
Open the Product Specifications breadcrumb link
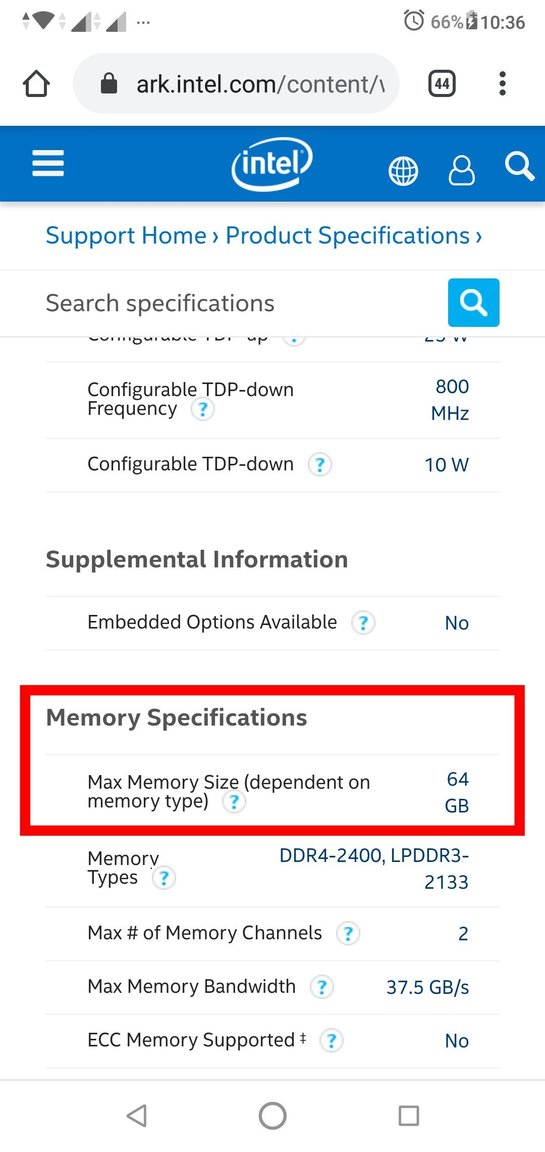click(x=347, y=236)
